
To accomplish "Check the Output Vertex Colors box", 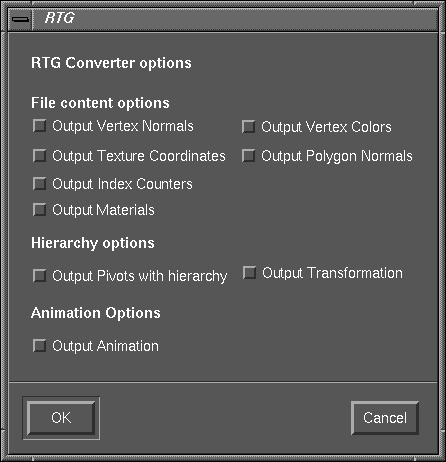I will pyautogui.click(x=248, y=127).
